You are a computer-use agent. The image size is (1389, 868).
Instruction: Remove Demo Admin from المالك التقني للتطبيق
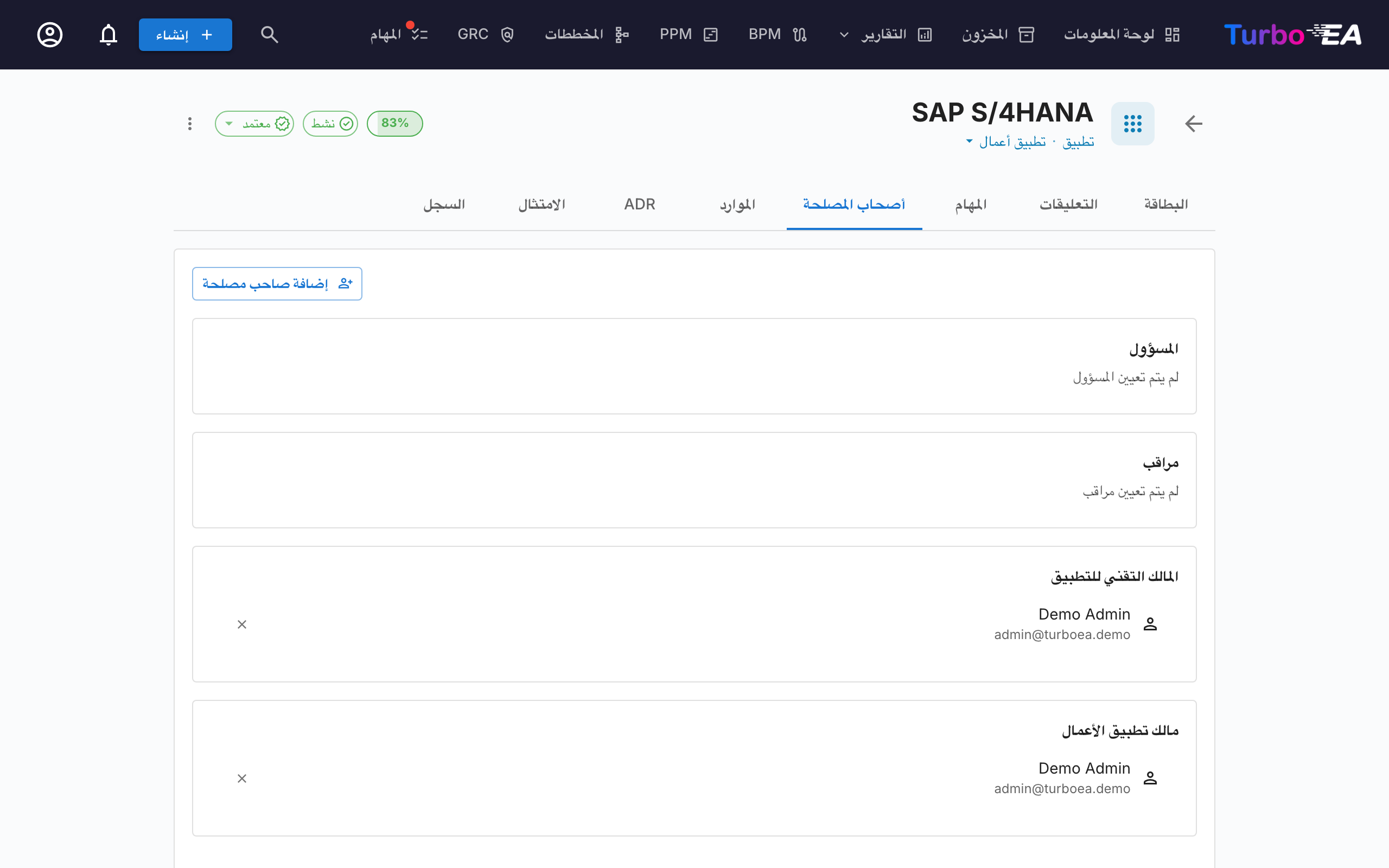pyautogui.click(x=242, y=624)
